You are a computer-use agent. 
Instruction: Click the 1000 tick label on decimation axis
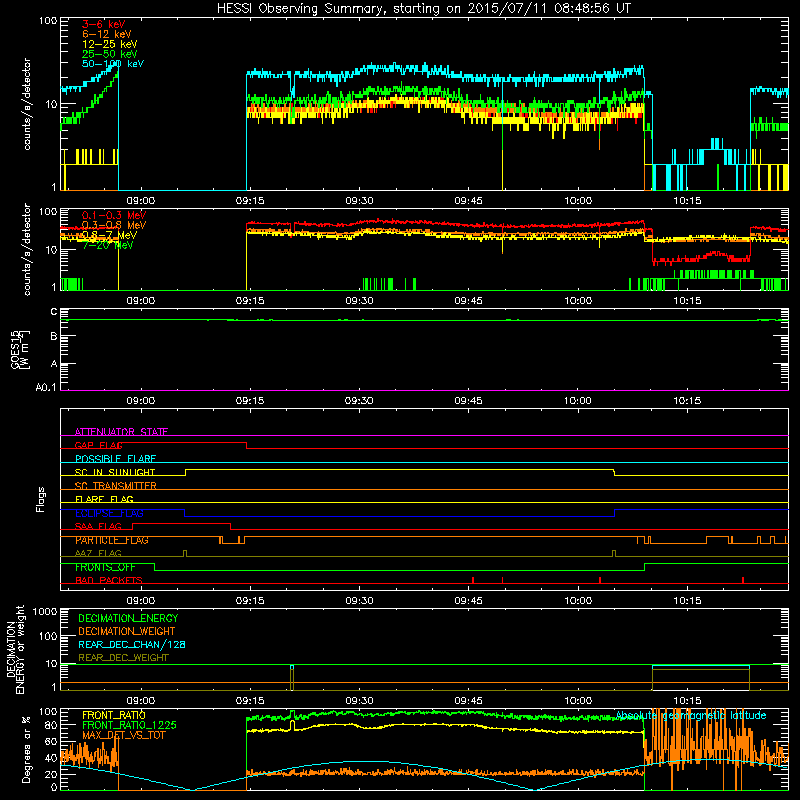click(x=45, y=612)
